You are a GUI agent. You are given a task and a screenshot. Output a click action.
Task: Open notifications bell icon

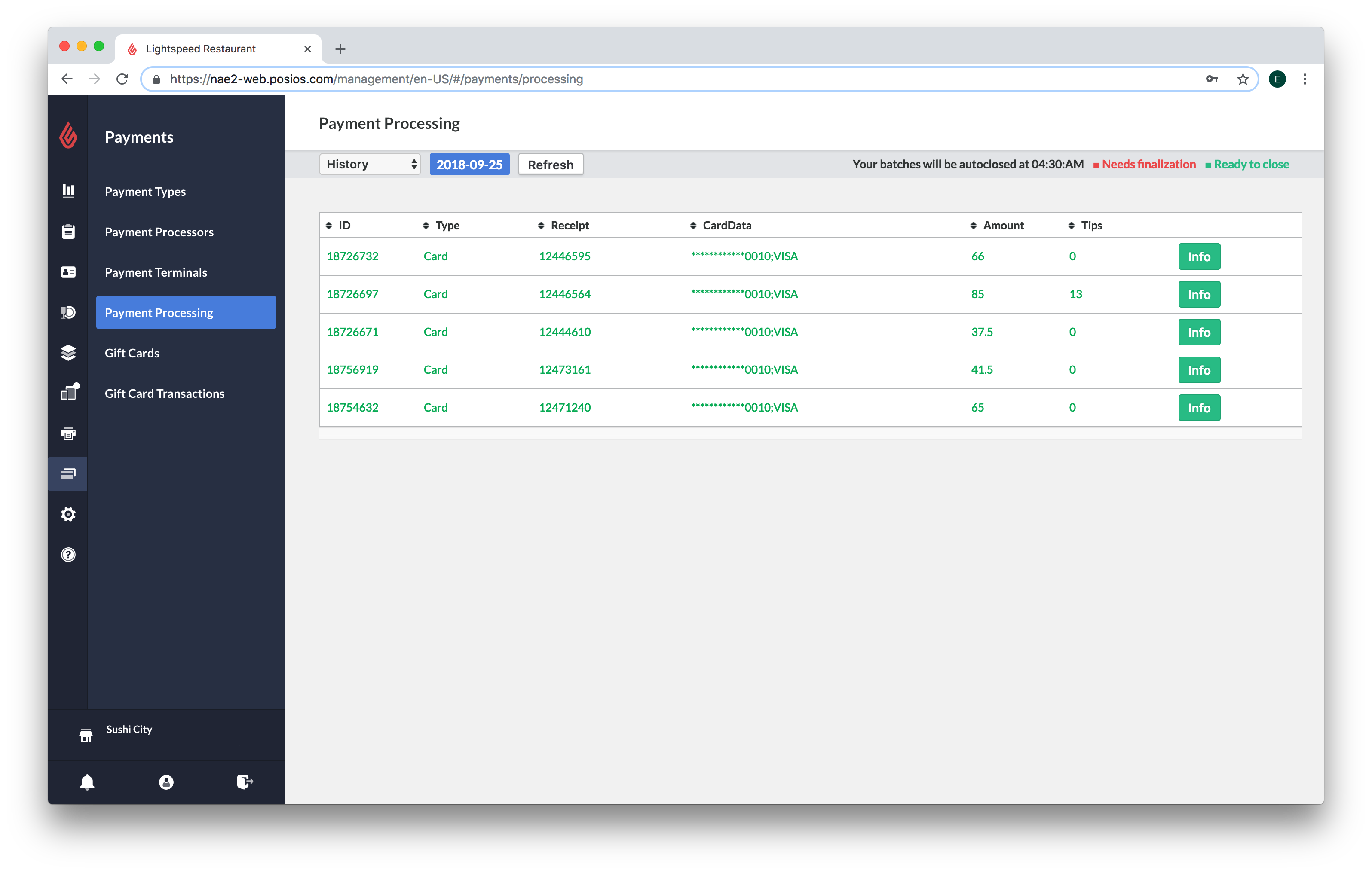(87, 782)
